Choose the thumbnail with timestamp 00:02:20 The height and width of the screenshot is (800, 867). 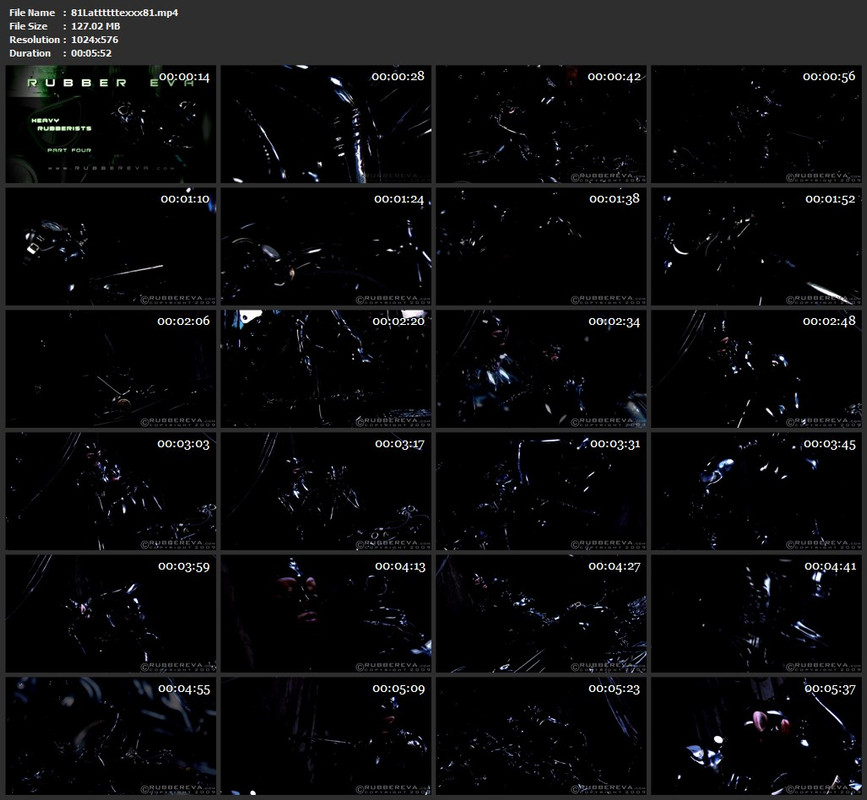pos(326,369)
